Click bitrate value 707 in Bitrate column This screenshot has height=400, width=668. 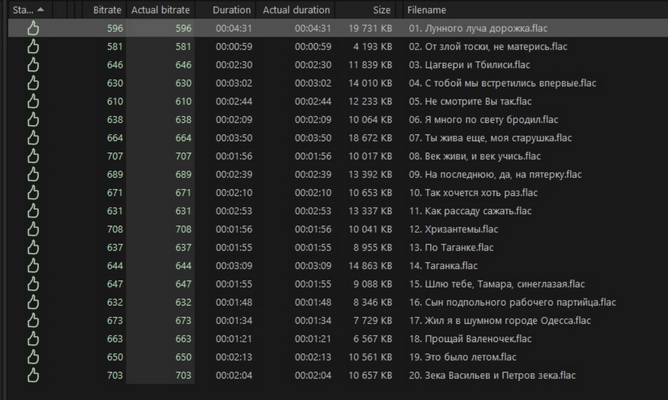[x=115, y=156]
